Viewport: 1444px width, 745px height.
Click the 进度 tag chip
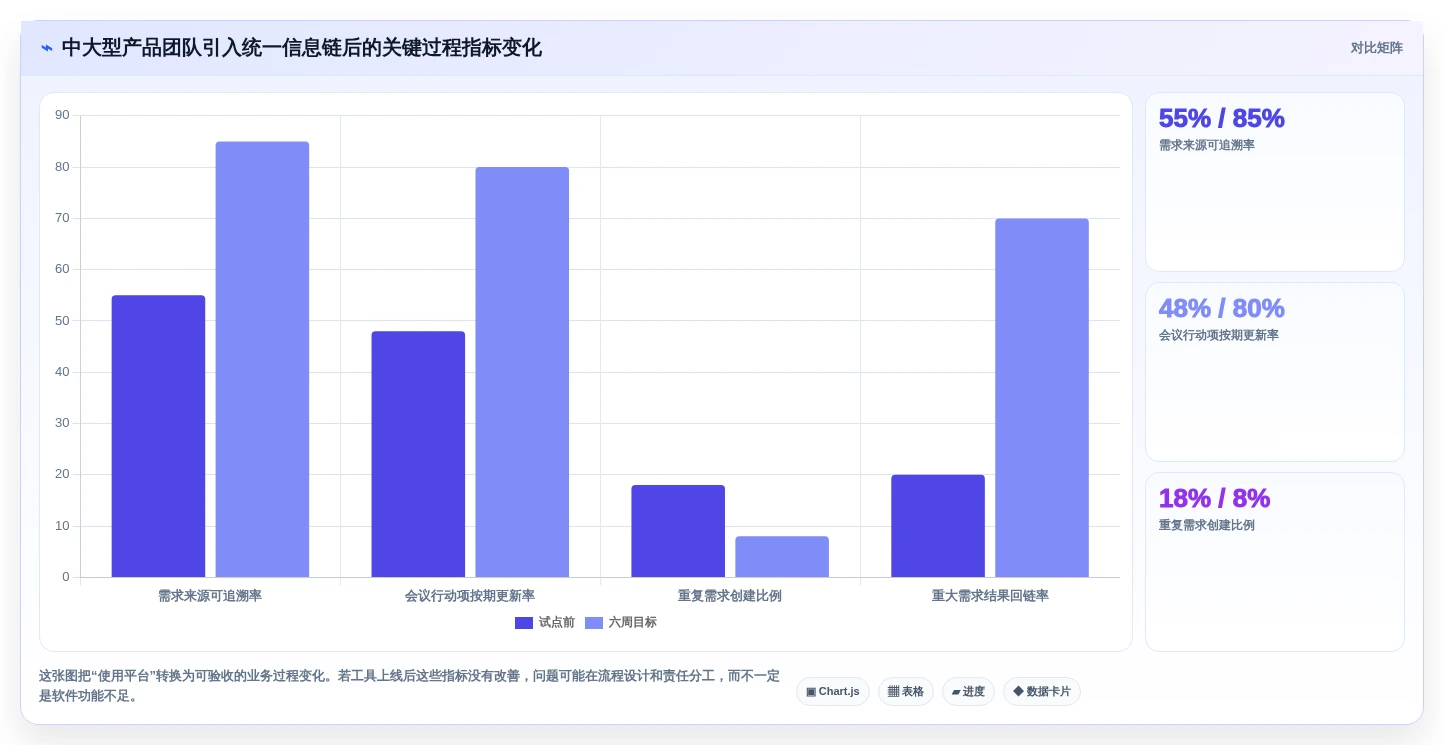[x=968, y=692]
